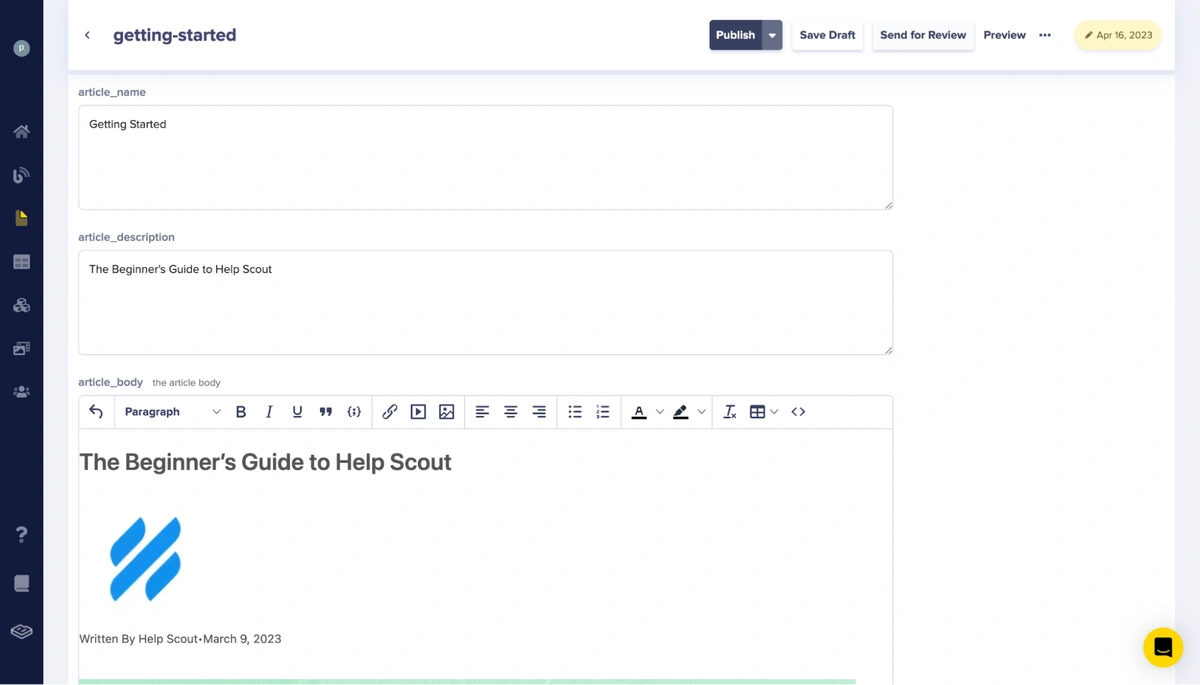Toggle bold text formatting

(x=241, y=412)
